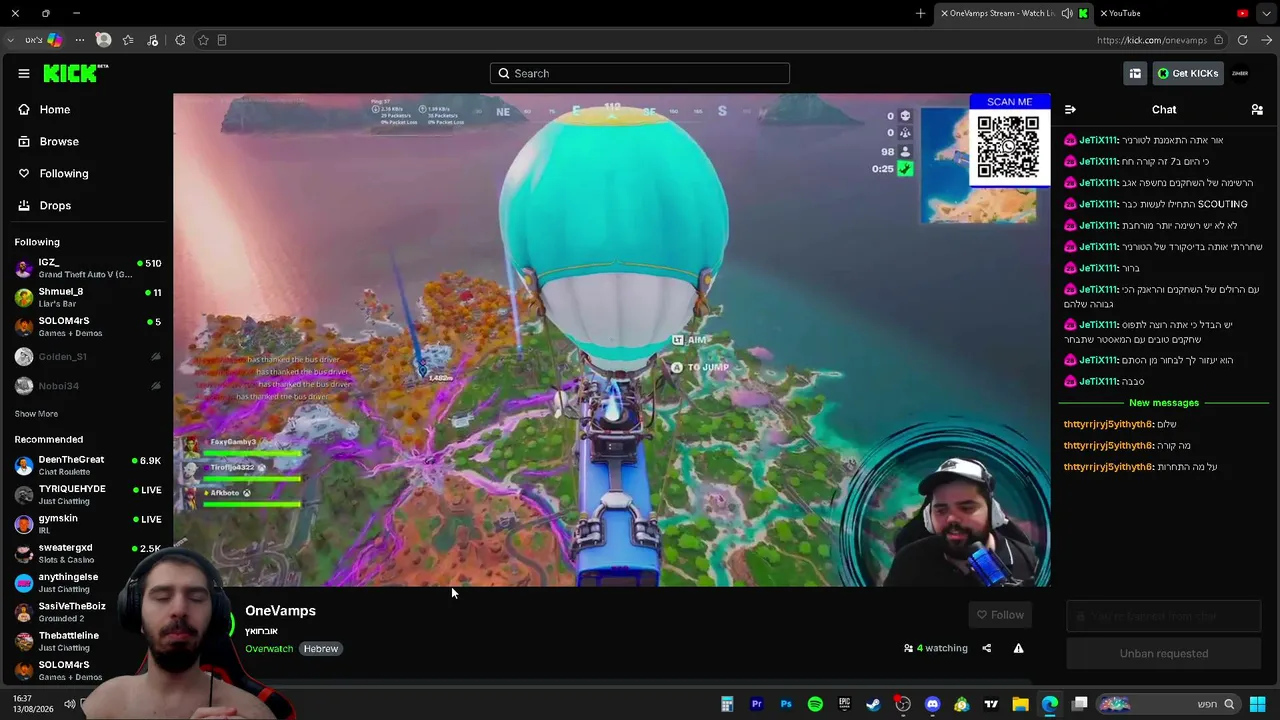The image size is (1280, 720).
Task: Open the browser favorites list icon
Action: pos(128,40)
